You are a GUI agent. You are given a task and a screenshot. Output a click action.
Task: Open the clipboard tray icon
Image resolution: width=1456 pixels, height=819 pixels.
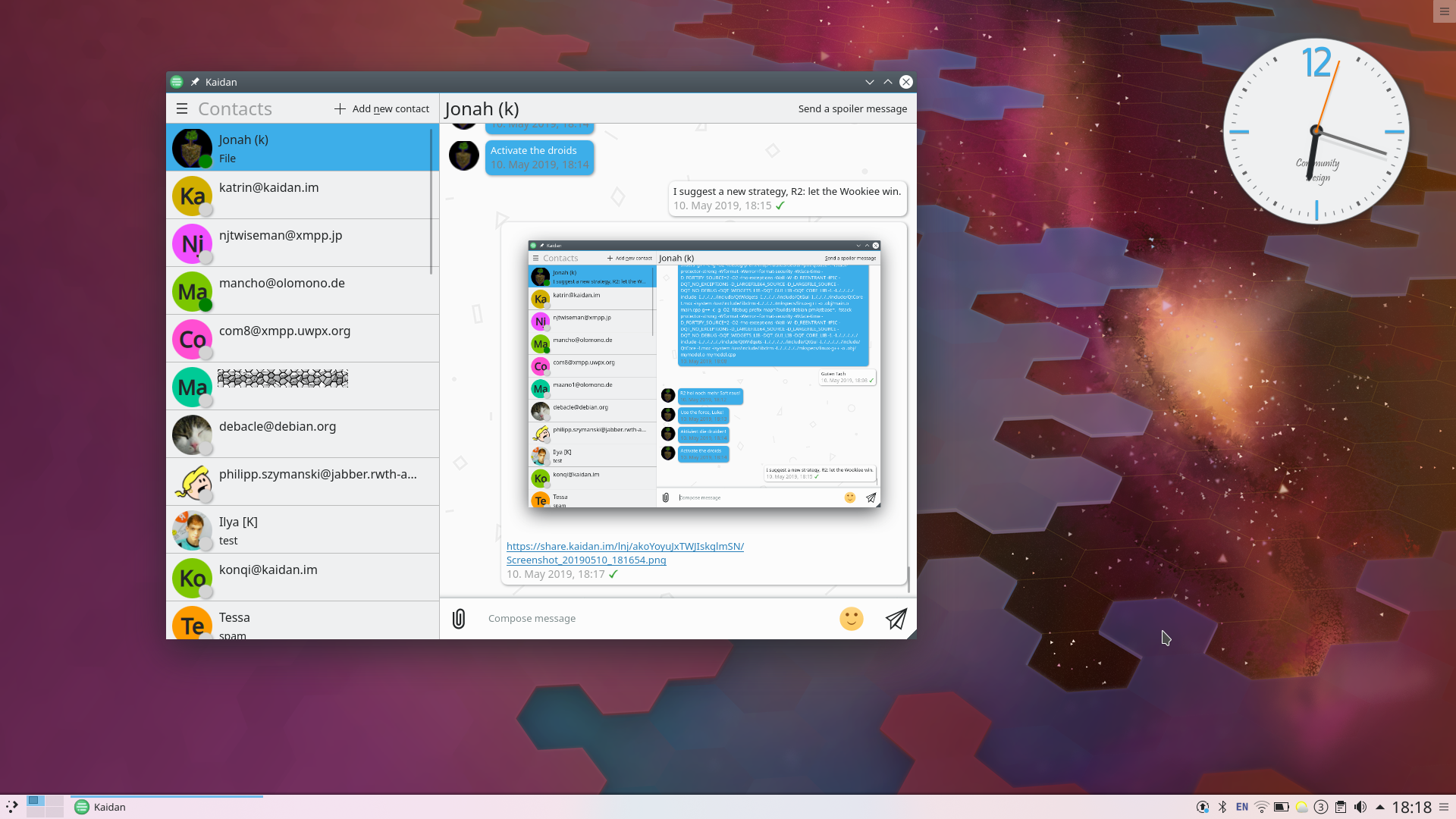[x=1341, y=807]
